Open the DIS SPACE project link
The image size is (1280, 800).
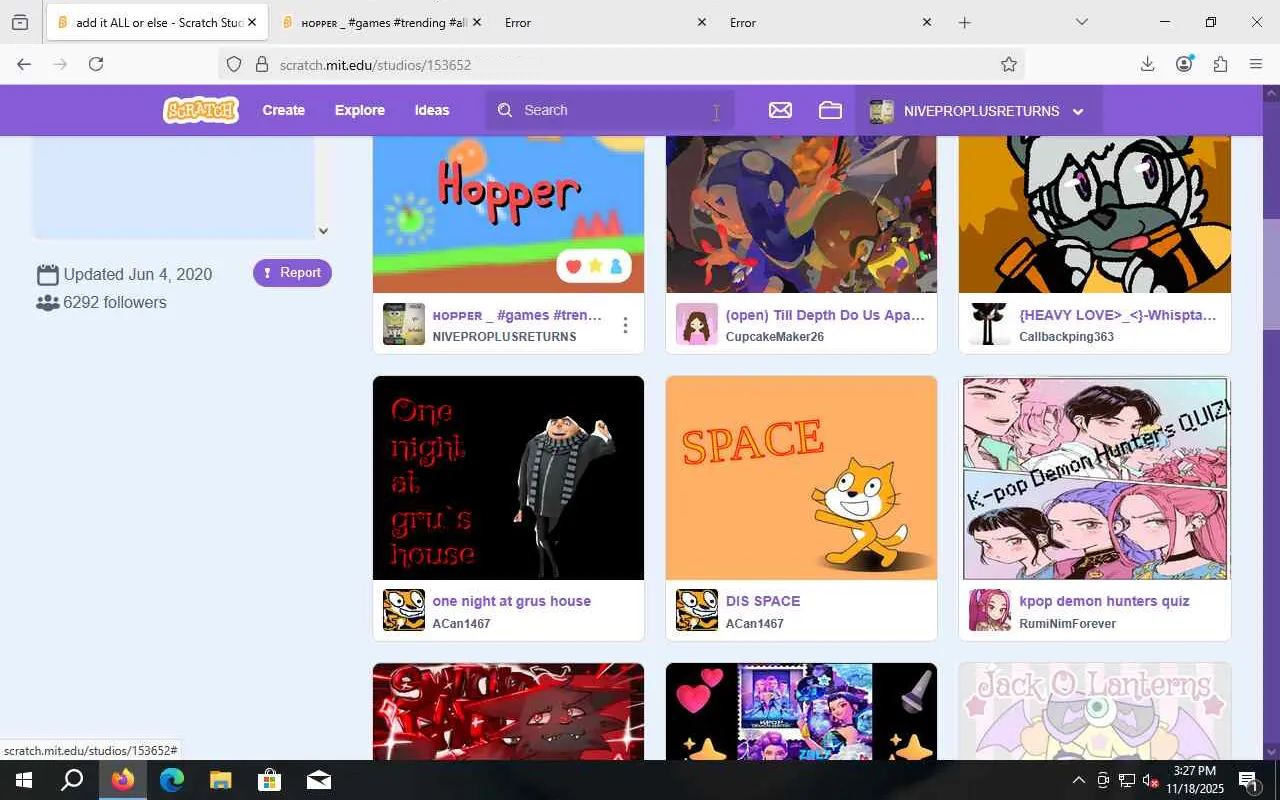pyautogui.click(x=763, y=601)
